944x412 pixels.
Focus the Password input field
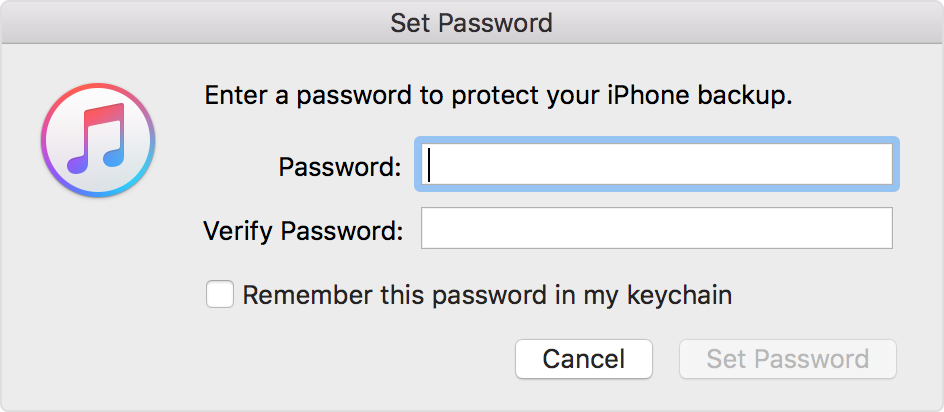pyautogui.click(x=658, y=165)
